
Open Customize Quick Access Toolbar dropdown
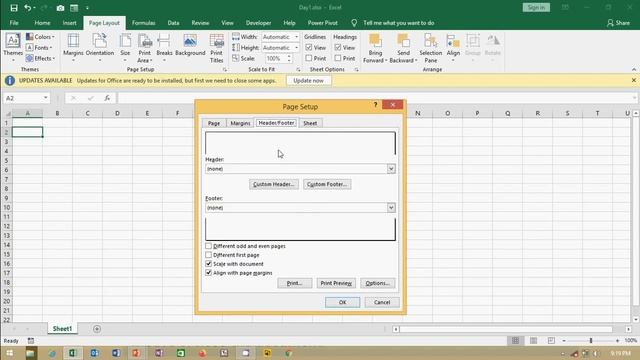[x=87, y=8]
